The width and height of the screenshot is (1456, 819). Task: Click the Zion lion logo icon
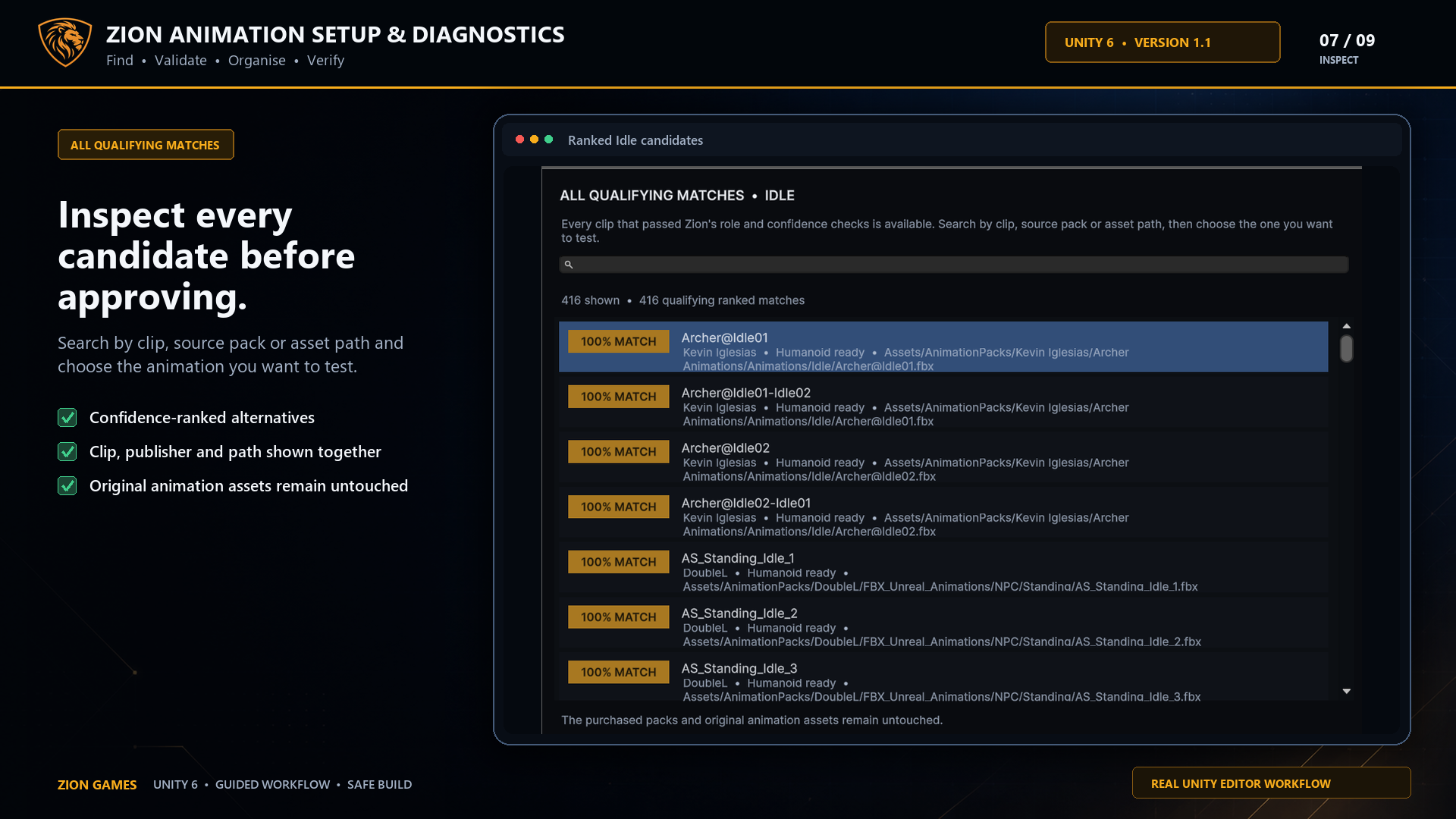(65, 42)
